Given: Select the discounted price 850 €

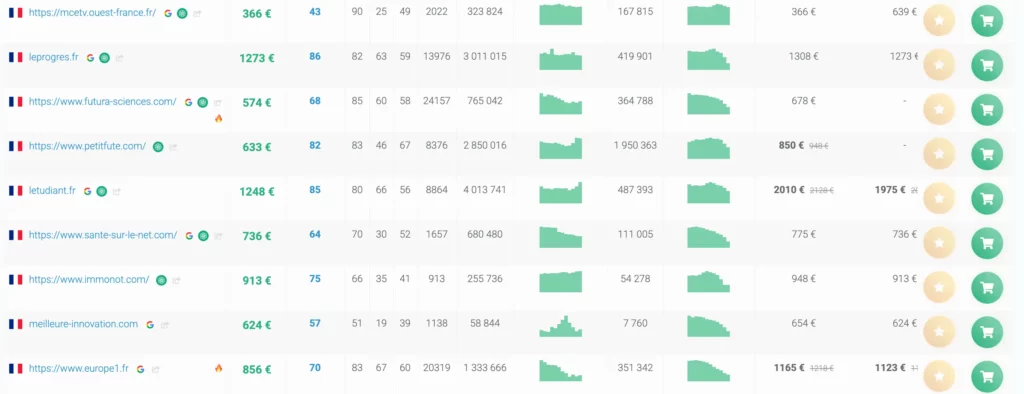Looking at the screenshot, I should pyautogui.click(x=792, y=145).
